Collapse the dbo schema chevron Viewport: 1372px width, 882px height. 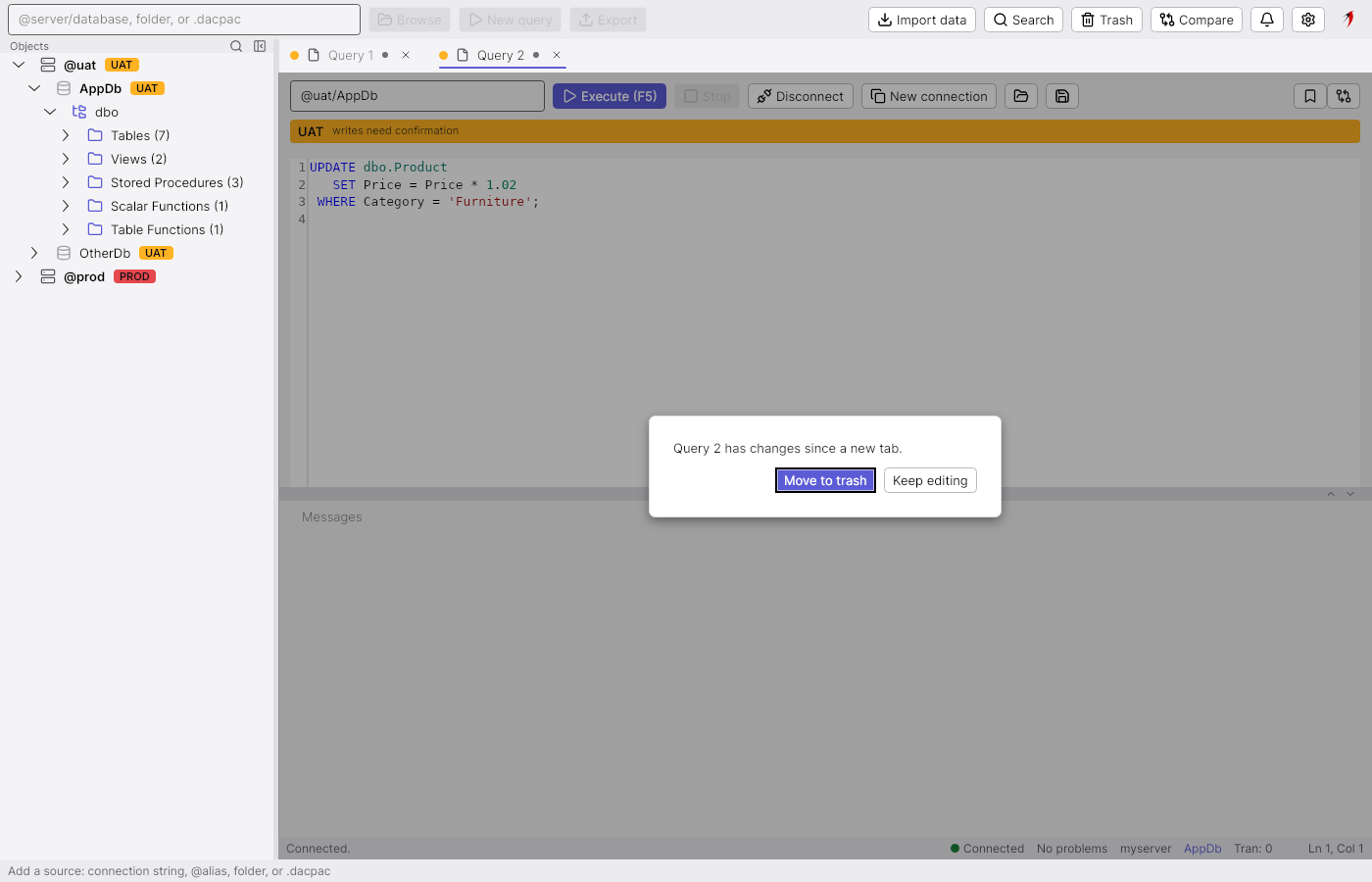point(50,112)
